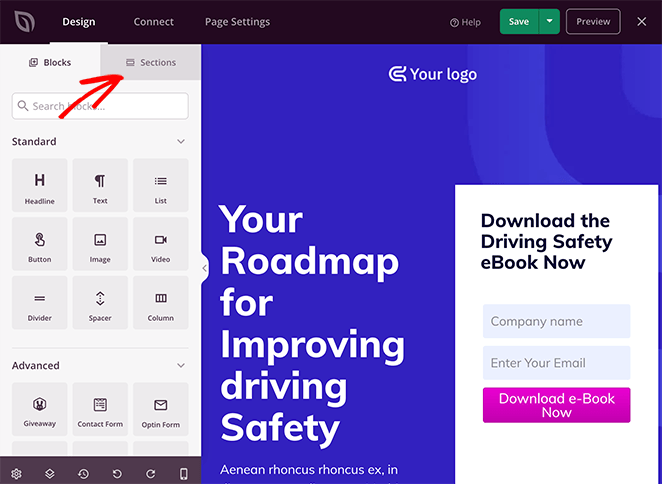Open the Save button dropdown arrow

point(549,21)
